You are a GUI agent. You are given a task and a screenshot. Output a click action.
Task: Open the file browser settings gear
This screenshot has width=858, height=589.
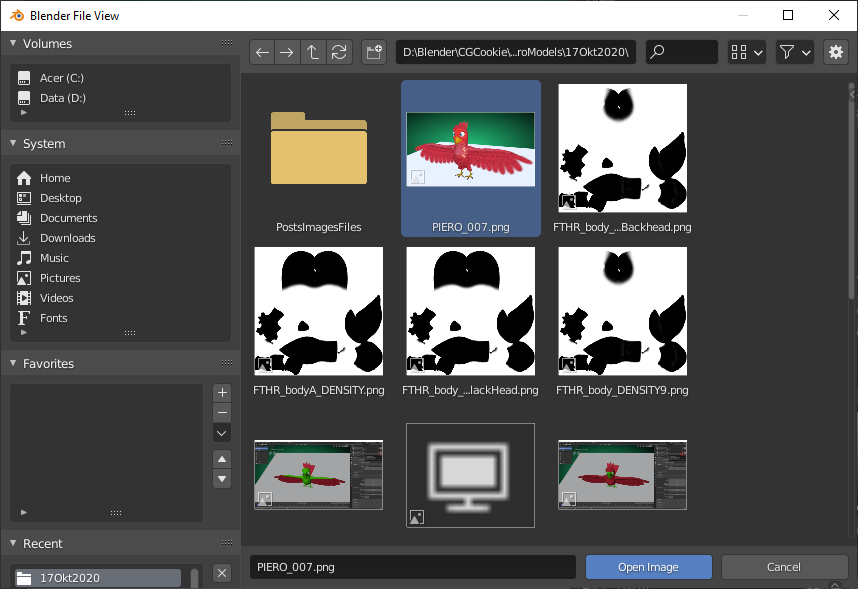click(836, 52)
